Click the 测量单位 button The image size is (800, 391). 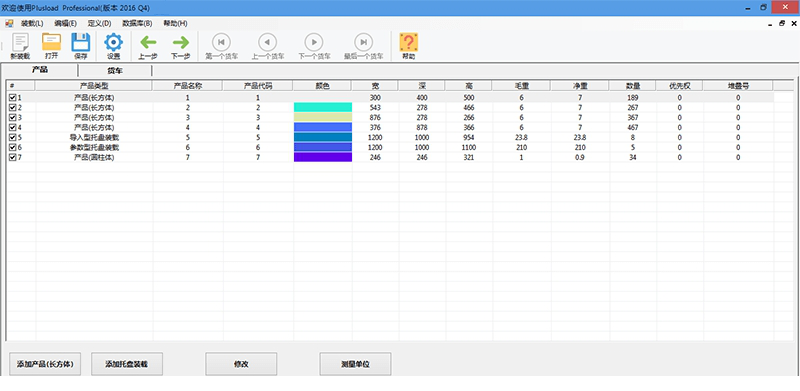click(x=356, y=364)
